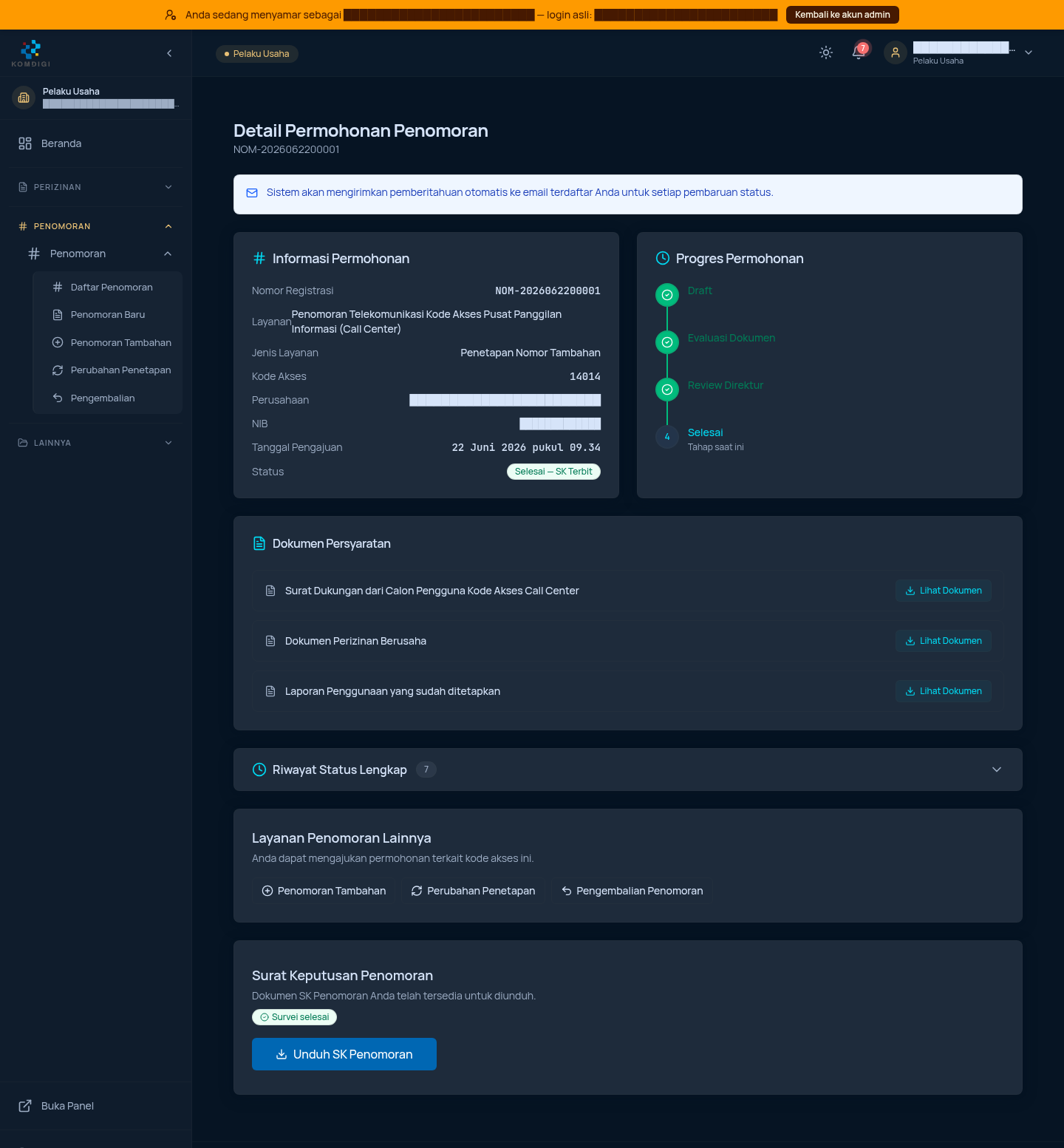Click the Tanggal Pengajuan date value
This screenshot has height=1148, width=1064.
(x=526, y=447)
